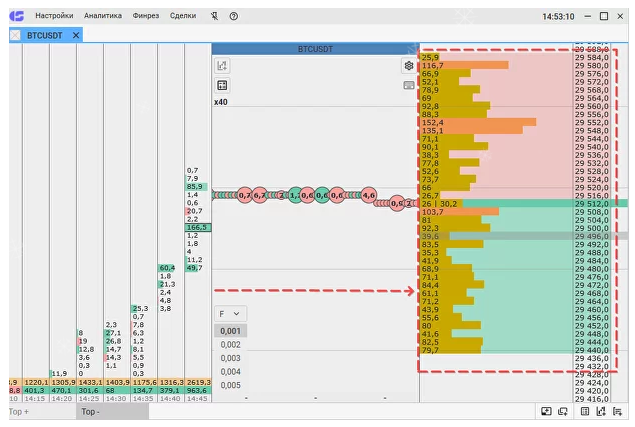Click the 14:45 time column label
The height and width of the screenshot is (427, 635).
pyautogui.click(x=198, y=399)
